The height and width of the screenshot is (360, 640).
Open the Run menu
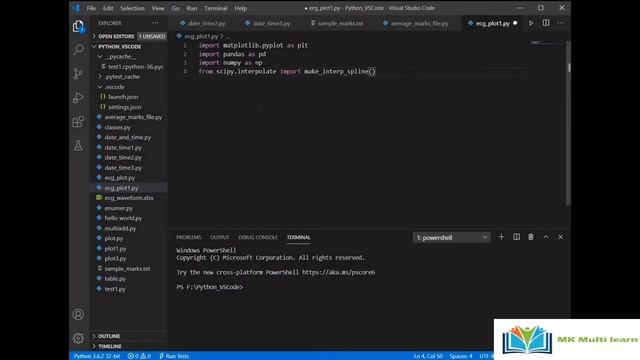coord(191,8)
